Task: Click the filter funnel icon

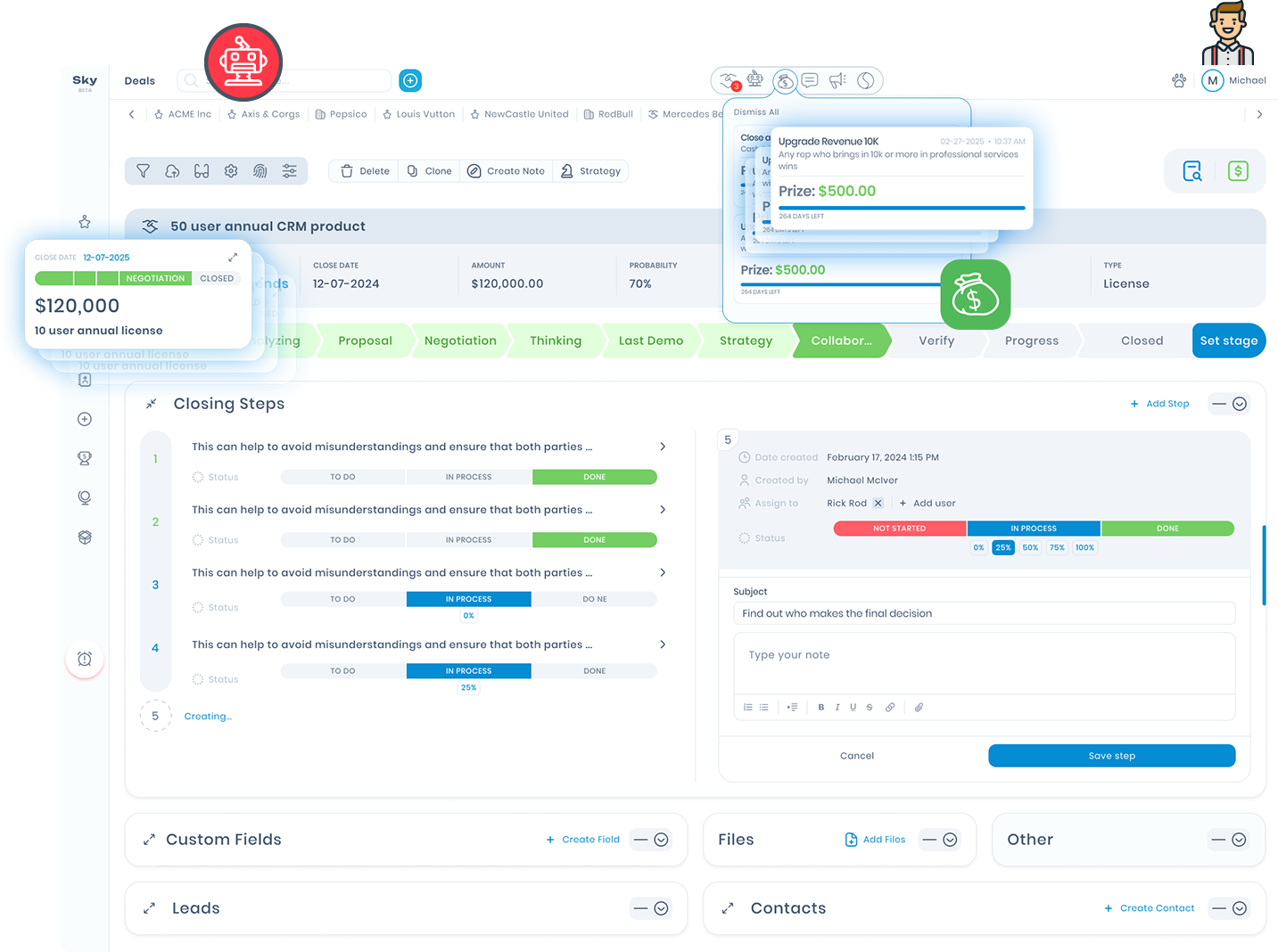Action: click(143, 171)
